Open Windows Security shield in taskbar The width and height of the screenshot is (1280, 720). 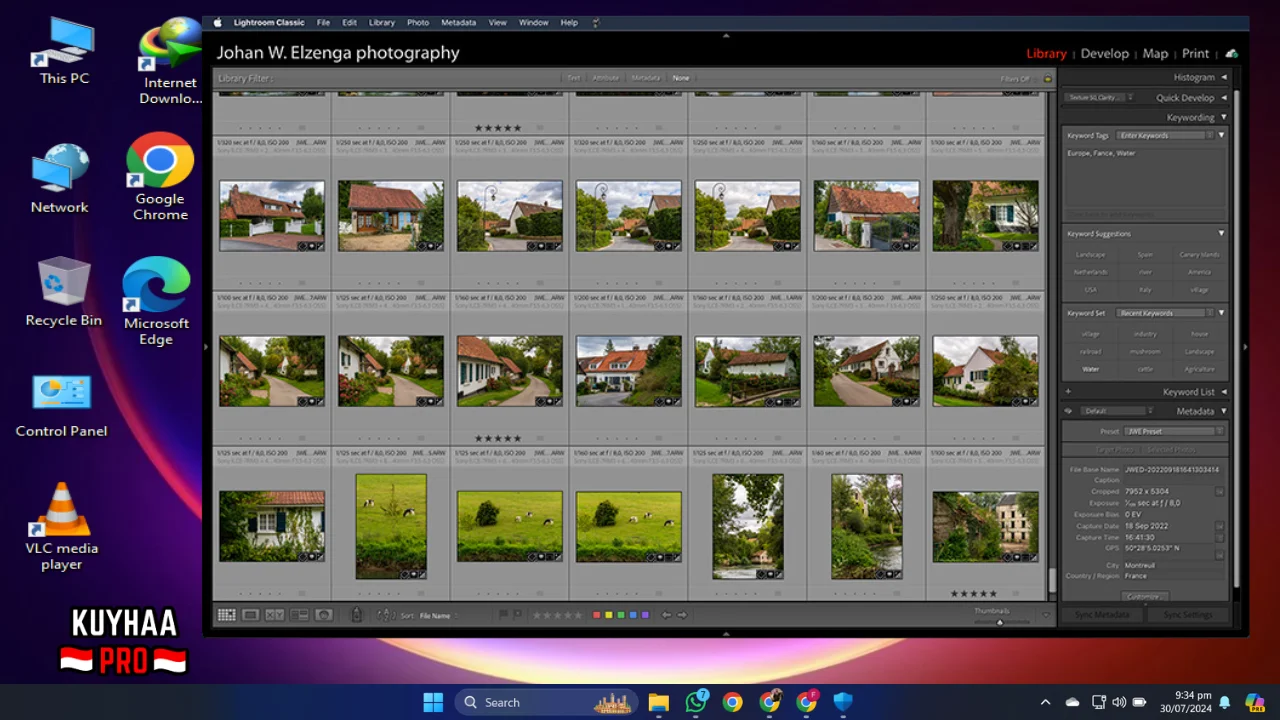pyautogui.click(x=843, y=702)
